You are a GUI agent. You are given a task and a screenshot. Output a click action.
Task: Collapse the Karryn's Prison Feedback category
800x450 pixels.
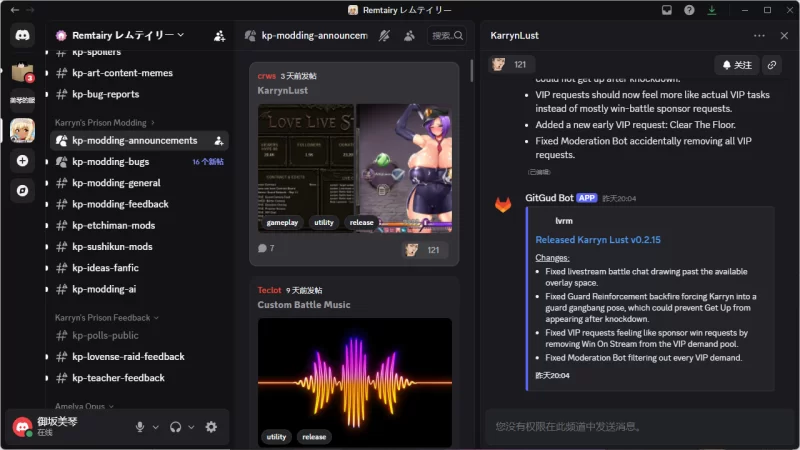pos(107,318)
